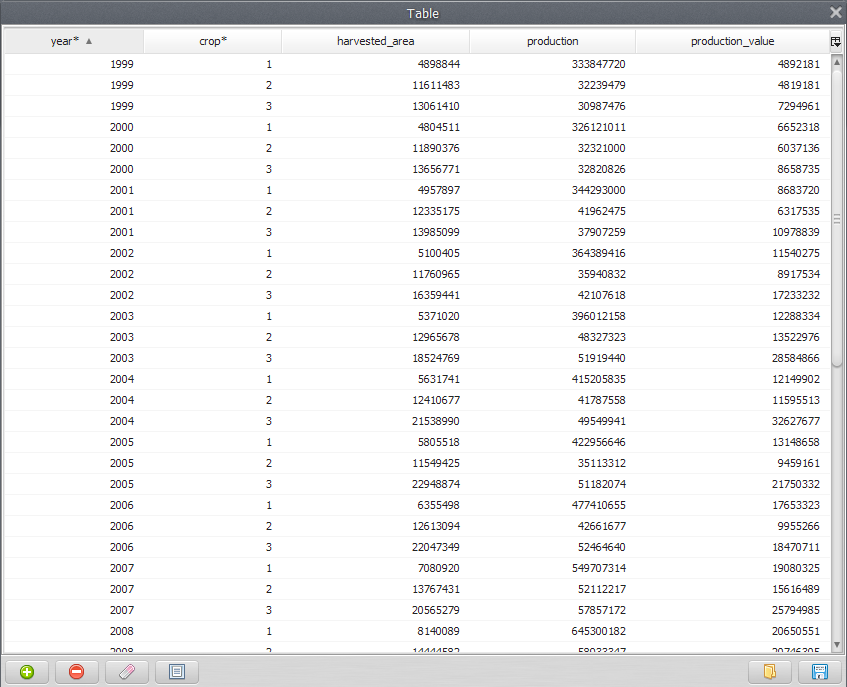This screenshot has width=847, height=687.
Task: Click the yellow copy documents icon
Action: (769, 672)
